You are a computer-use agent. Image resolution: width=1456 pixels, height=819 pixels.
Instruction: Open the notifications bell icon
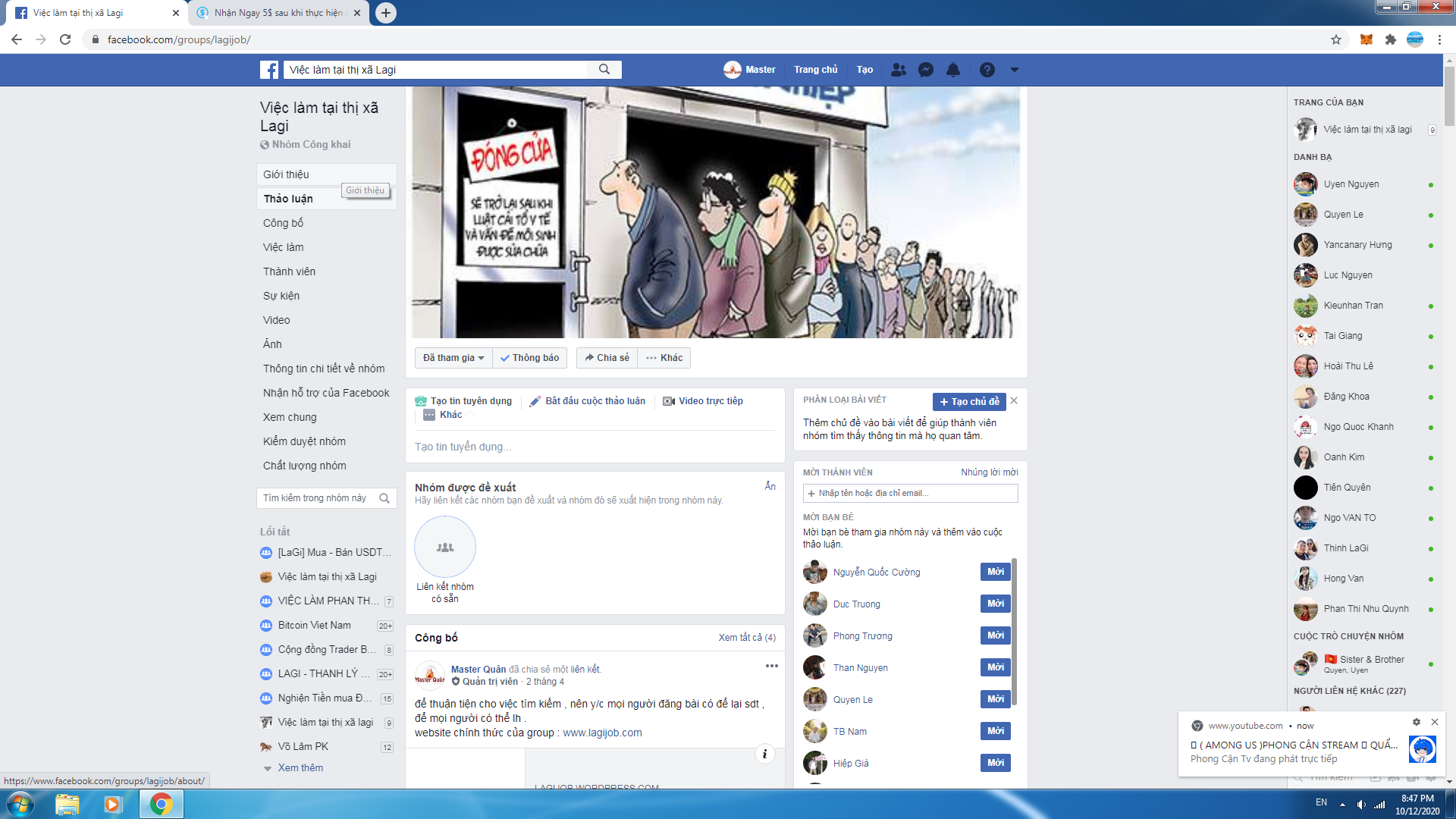pos(953,70)
